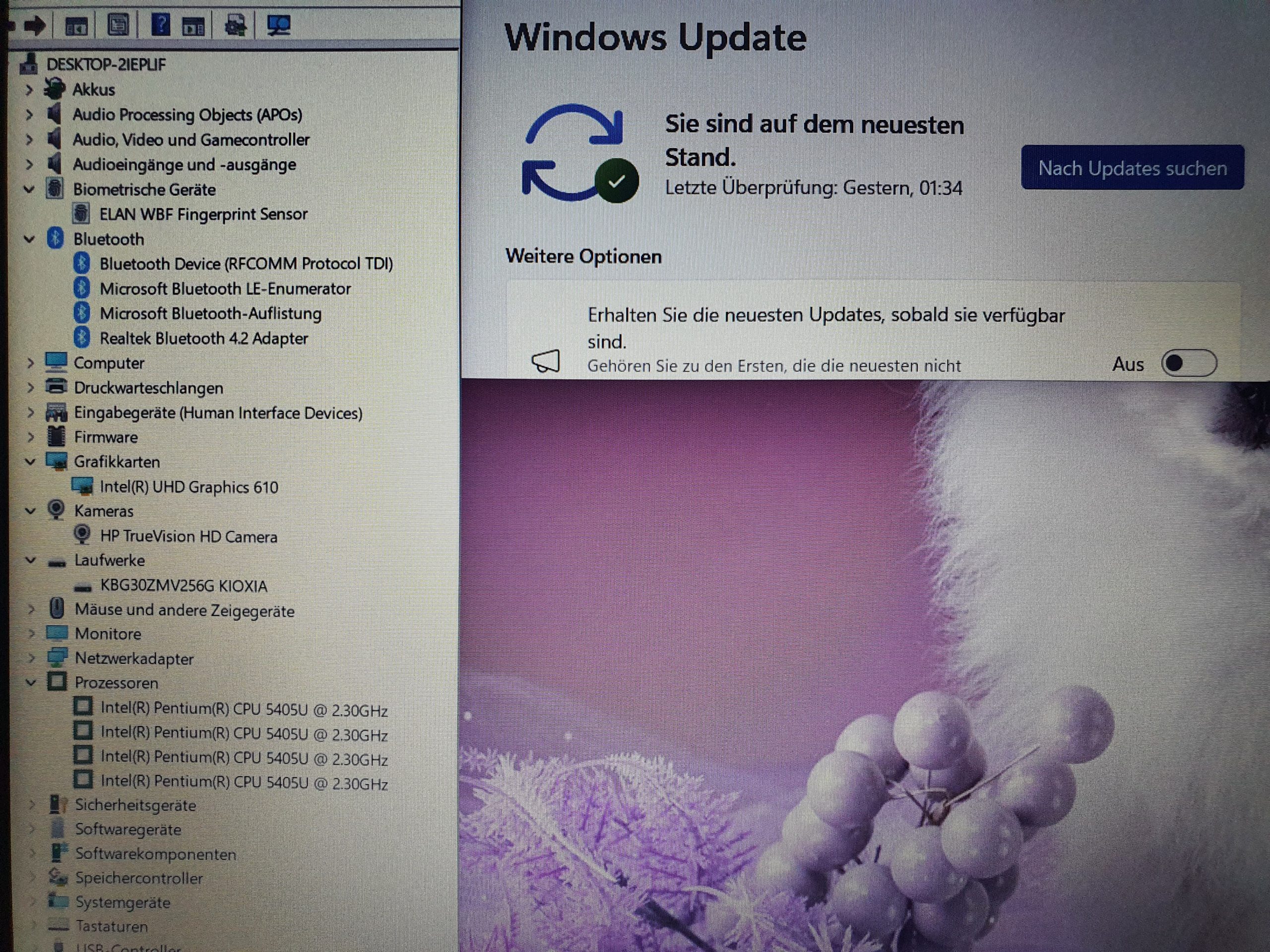Viewport: 1270px width, 952px height.
Task: Select the HP TrueVision HD Camera entry
Action: click(x=189, y=537)
